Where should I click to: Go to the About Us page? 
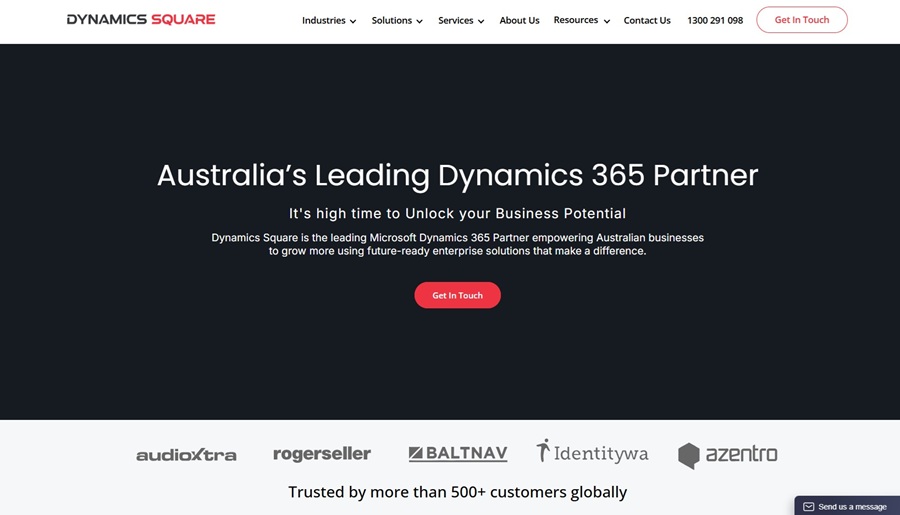tap(519, 20)
